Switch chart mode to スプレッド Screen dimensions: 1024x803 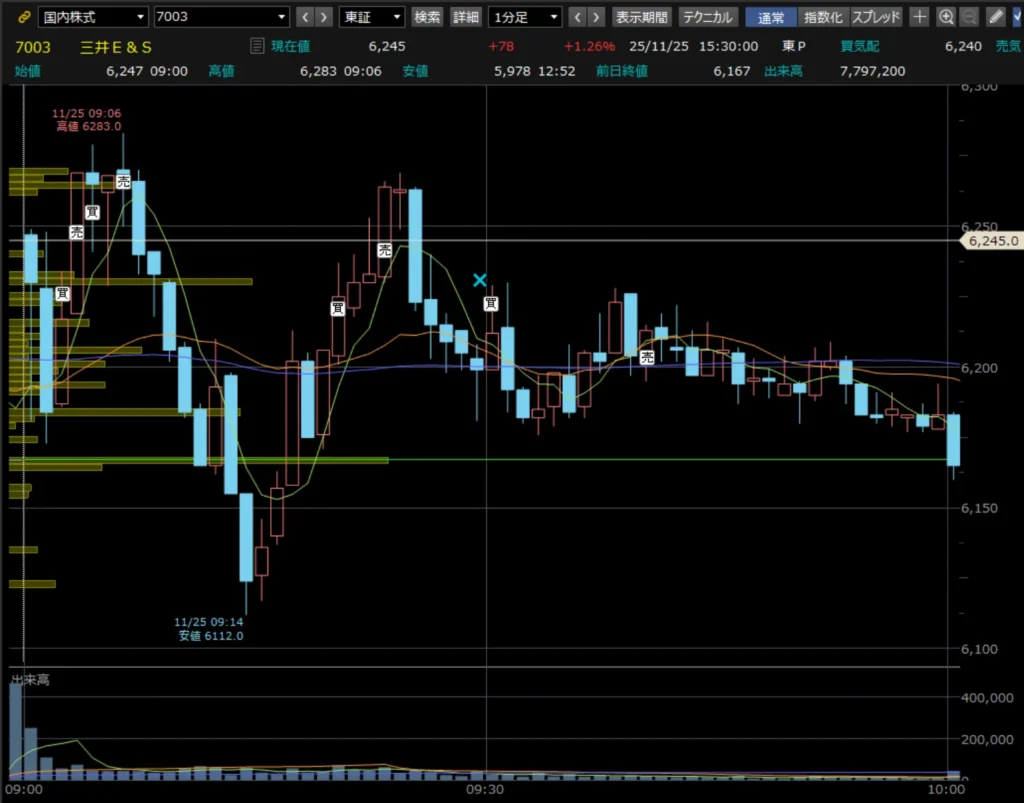[876, 17]
